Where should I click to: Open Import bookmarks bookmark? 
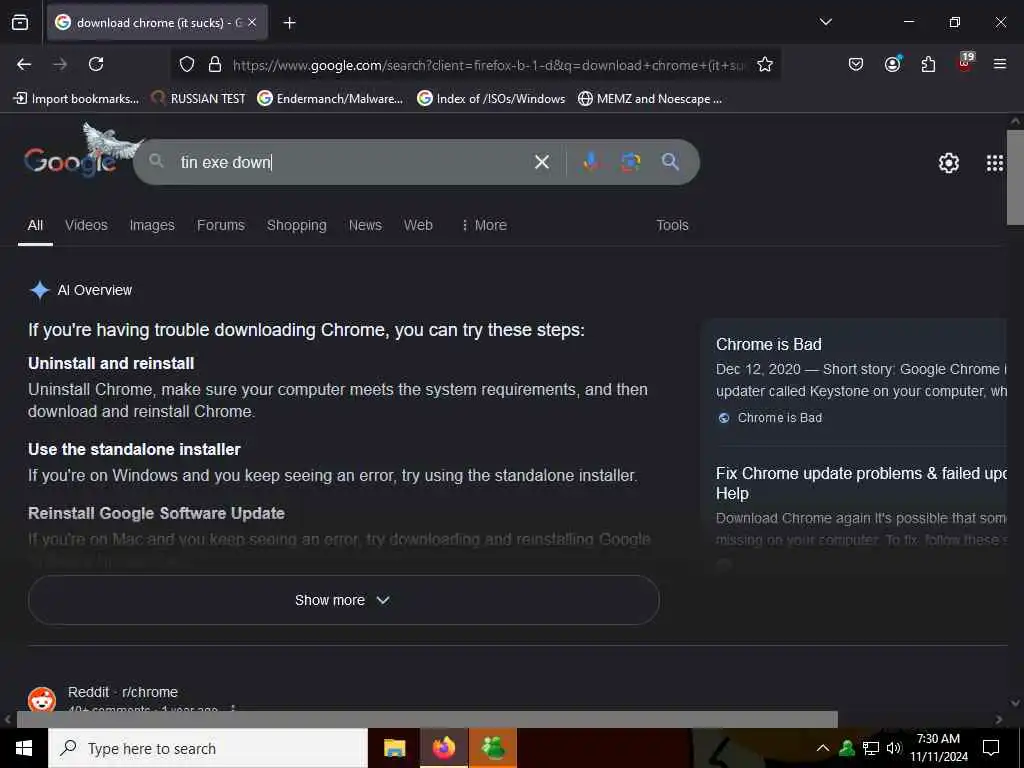point(76,99)
